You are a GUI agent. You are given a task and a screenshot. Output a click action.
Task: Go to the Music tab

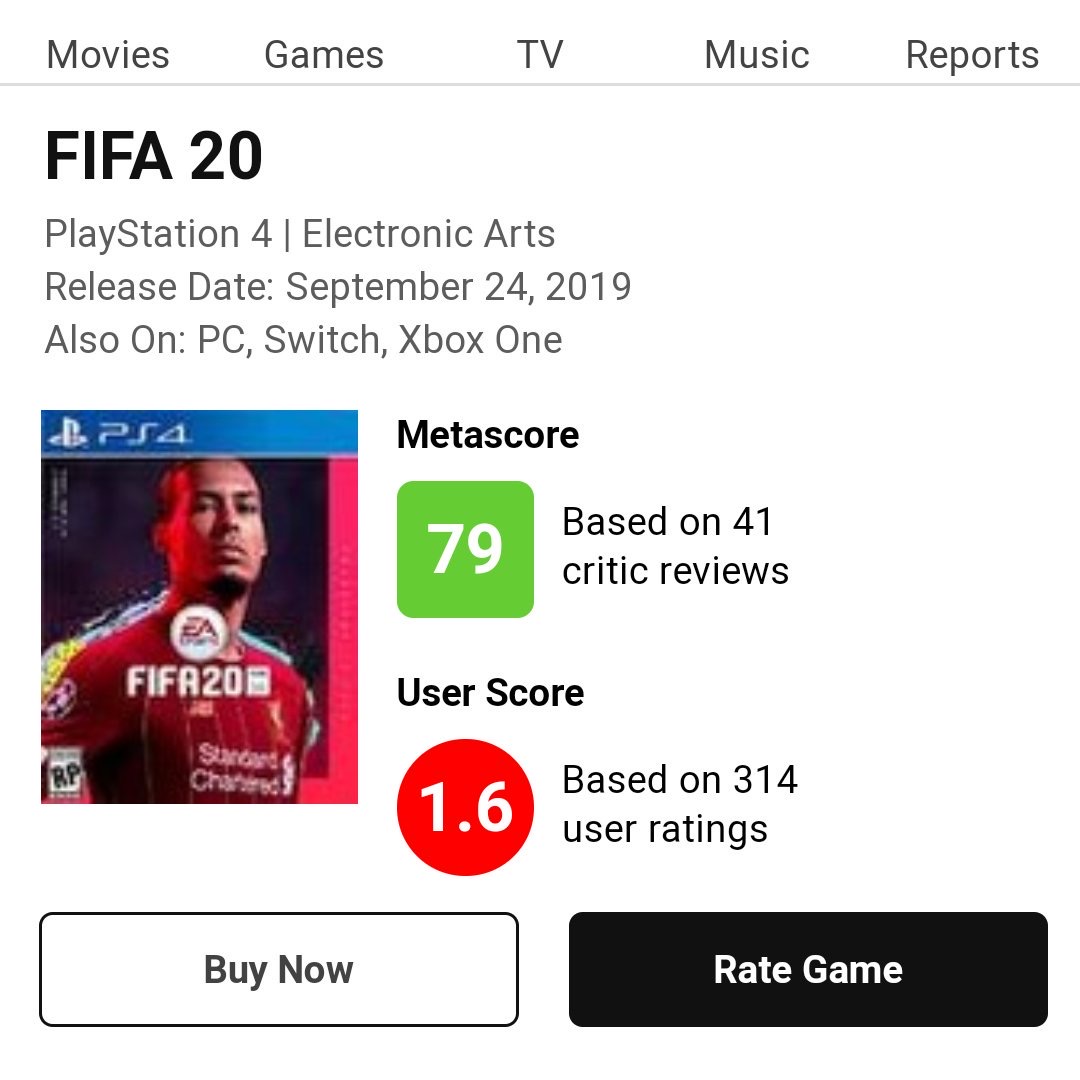(756, 54)
